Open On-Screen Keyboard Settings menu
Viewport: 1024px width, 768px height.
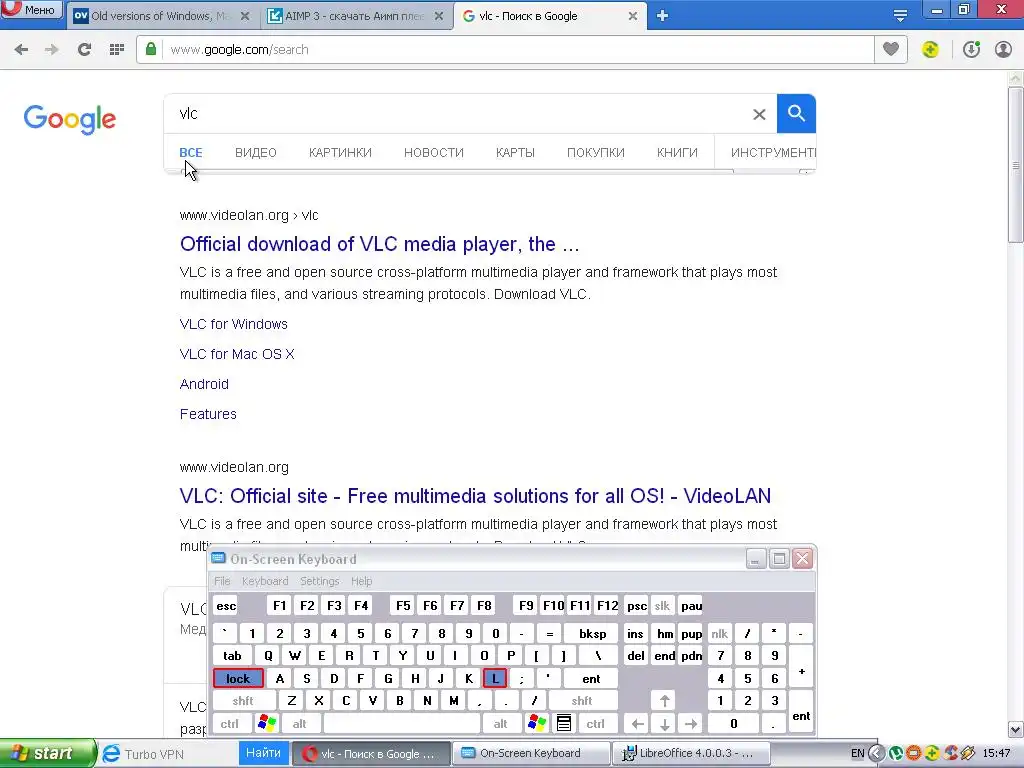pos(319,581)
